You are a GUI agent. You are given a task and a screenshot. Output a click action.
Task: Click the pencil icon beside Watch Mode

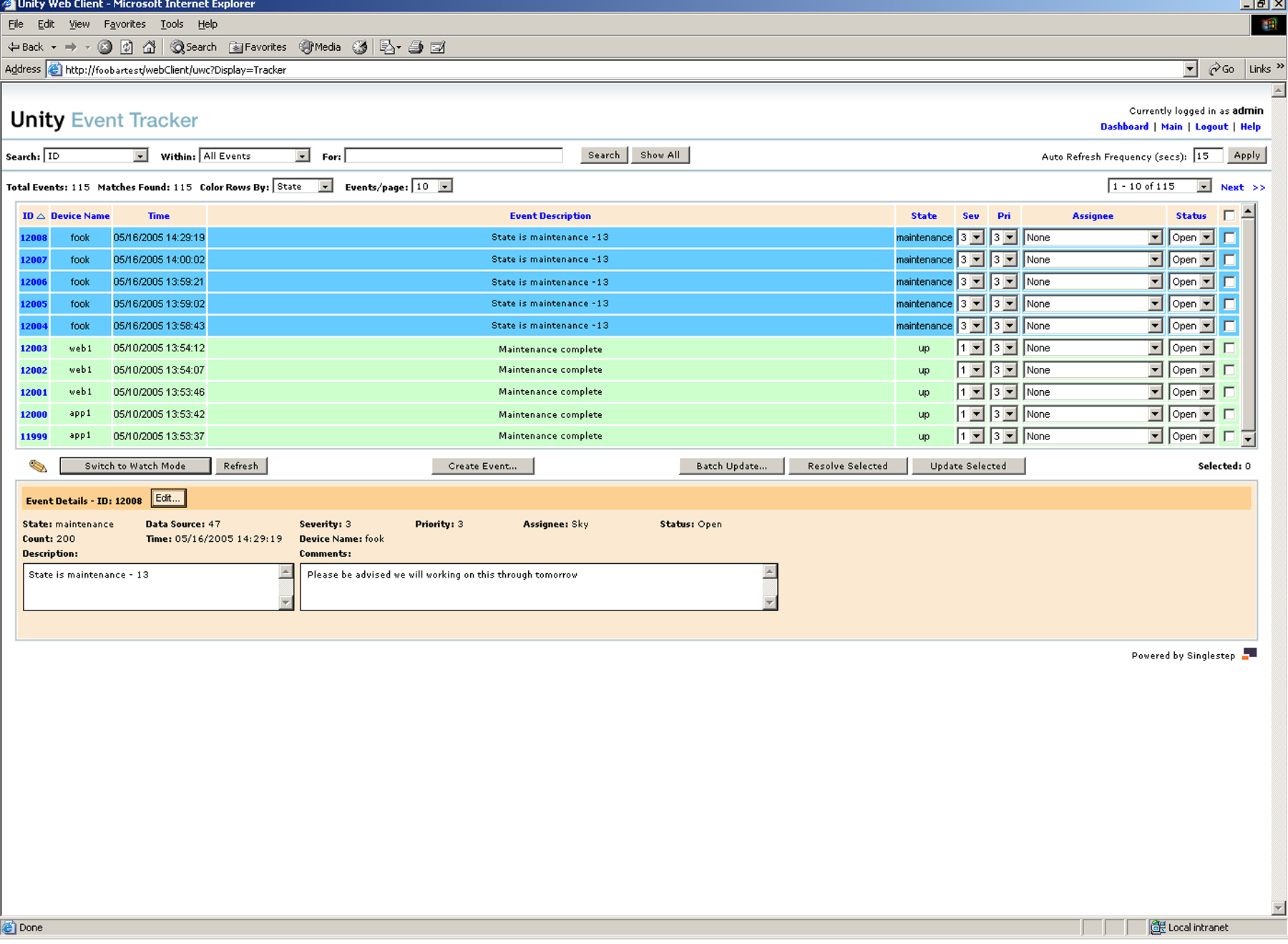click(38, 466)
